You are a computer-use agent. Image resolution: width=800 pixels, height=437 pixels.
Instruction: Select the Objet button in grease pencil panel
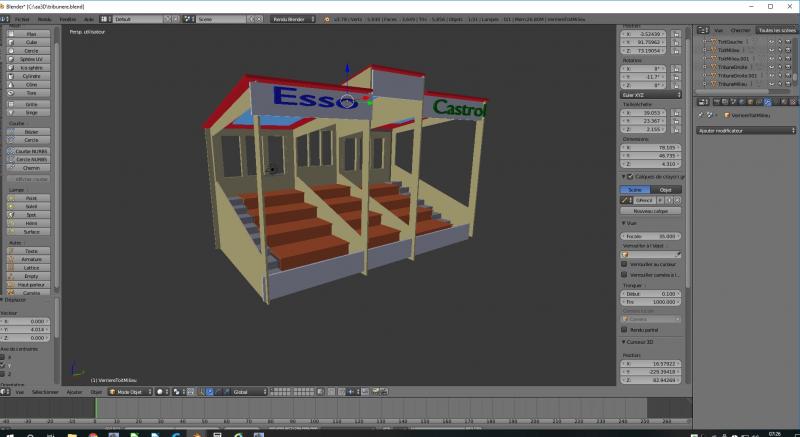[x=666, y=189]
